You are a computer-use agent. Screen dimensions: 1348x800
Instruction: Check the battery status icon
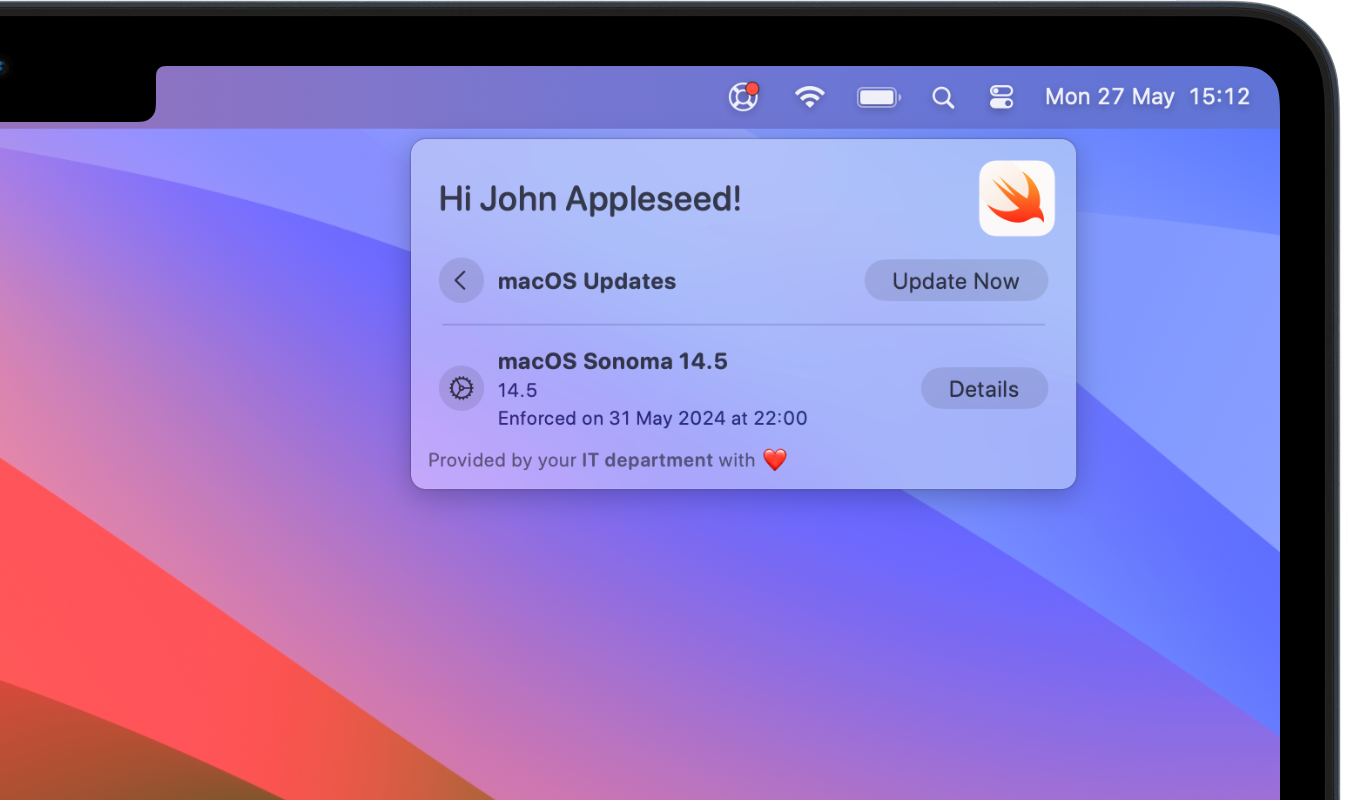tap(879, 97)
